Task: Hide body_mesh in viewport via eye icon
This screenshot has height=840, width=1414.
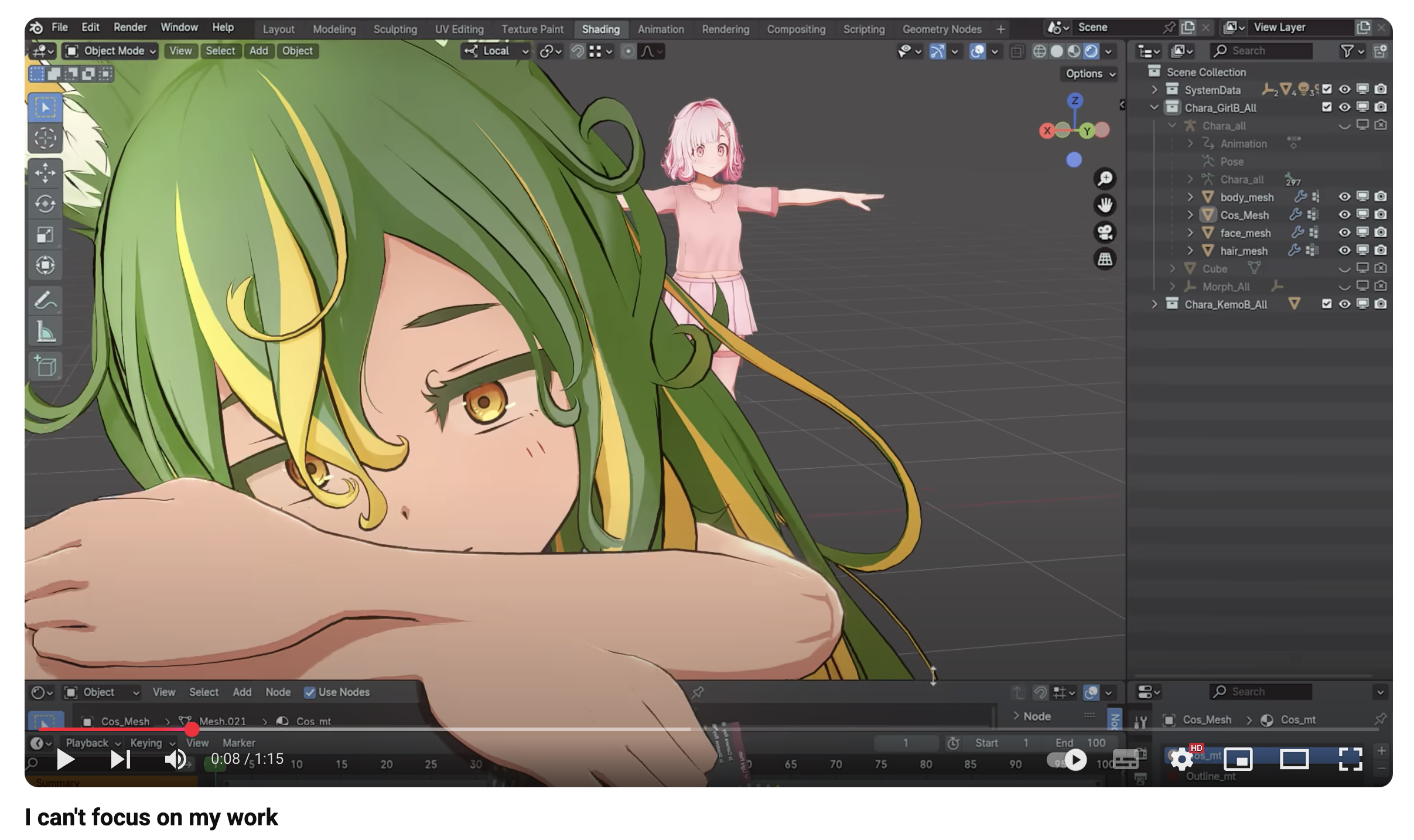Action: pyautogui.click(x=1345, y=197)
